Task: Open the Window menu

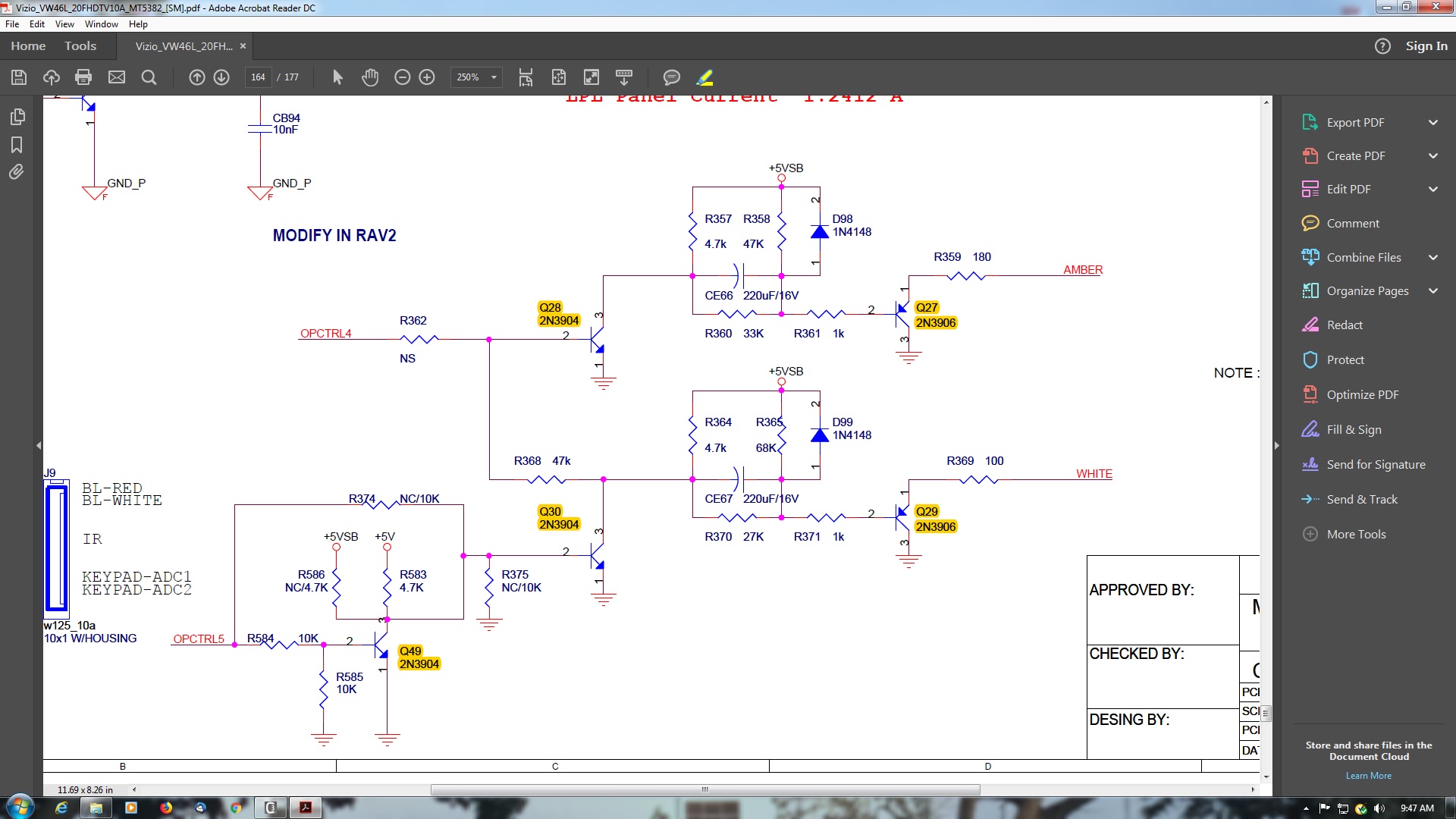Action: tap(101, 24)
